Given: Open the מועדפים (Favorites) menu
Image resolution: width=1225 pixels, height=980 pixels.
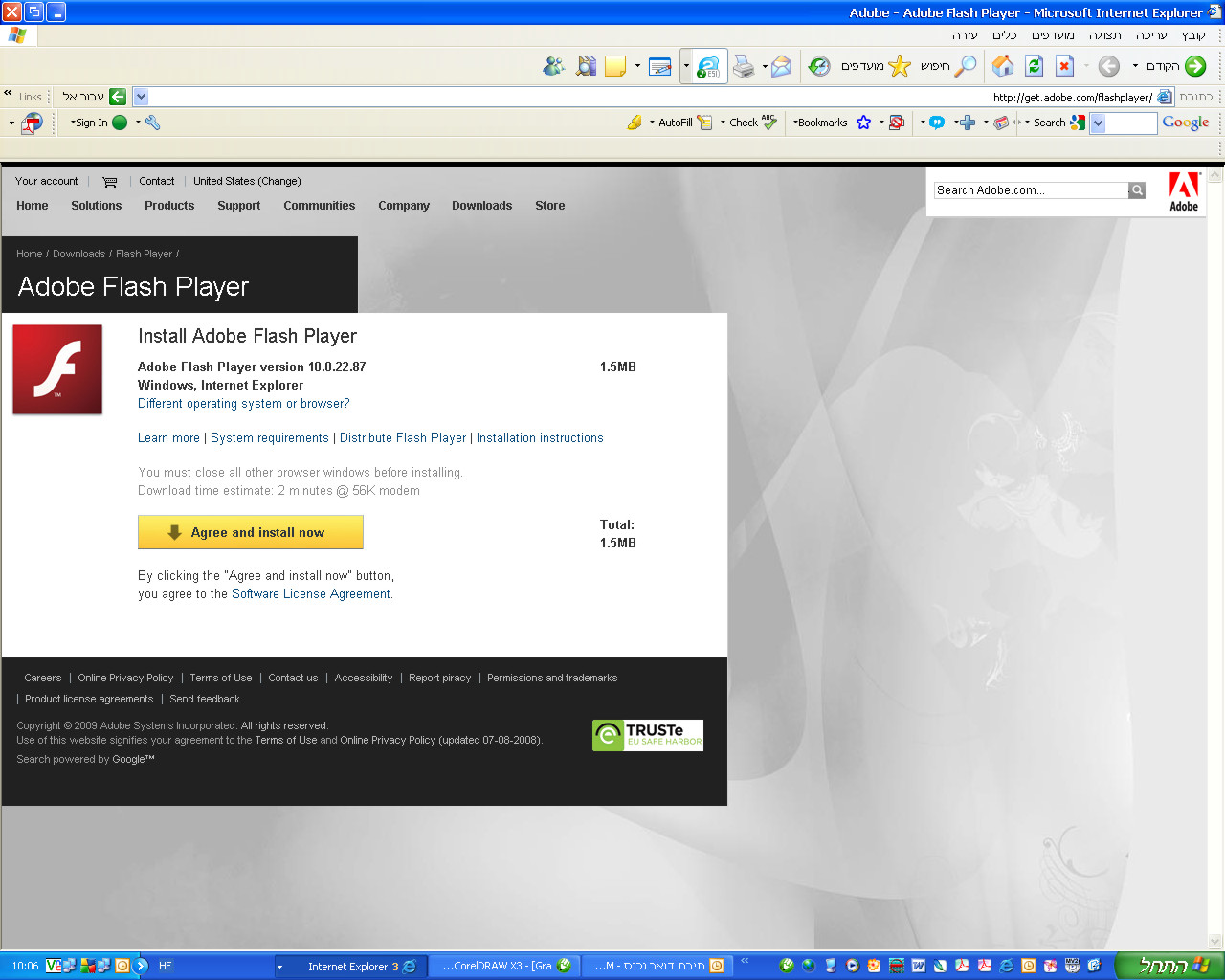Looking at the screenshot, I should (x=1053, y=35).
